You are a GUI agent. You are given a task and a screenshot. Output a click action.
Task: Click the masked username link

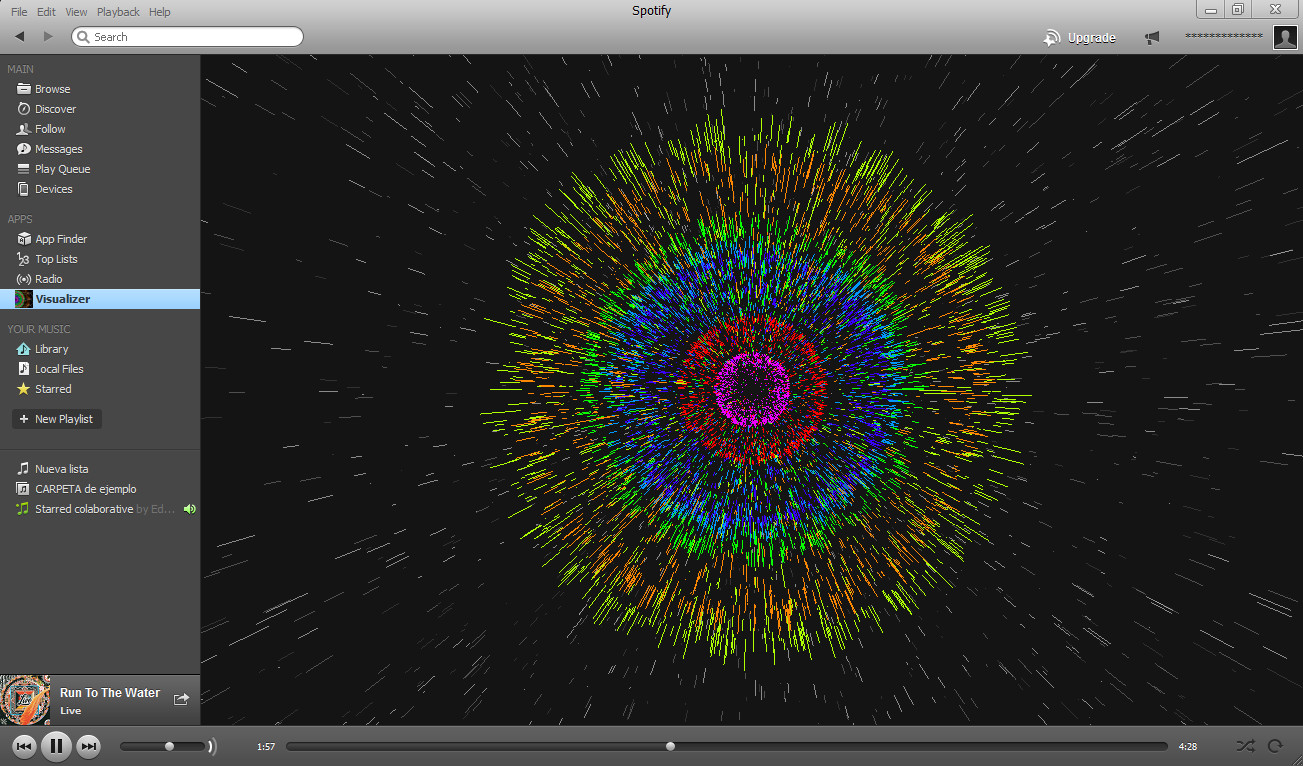click(x=1223, y=36)
